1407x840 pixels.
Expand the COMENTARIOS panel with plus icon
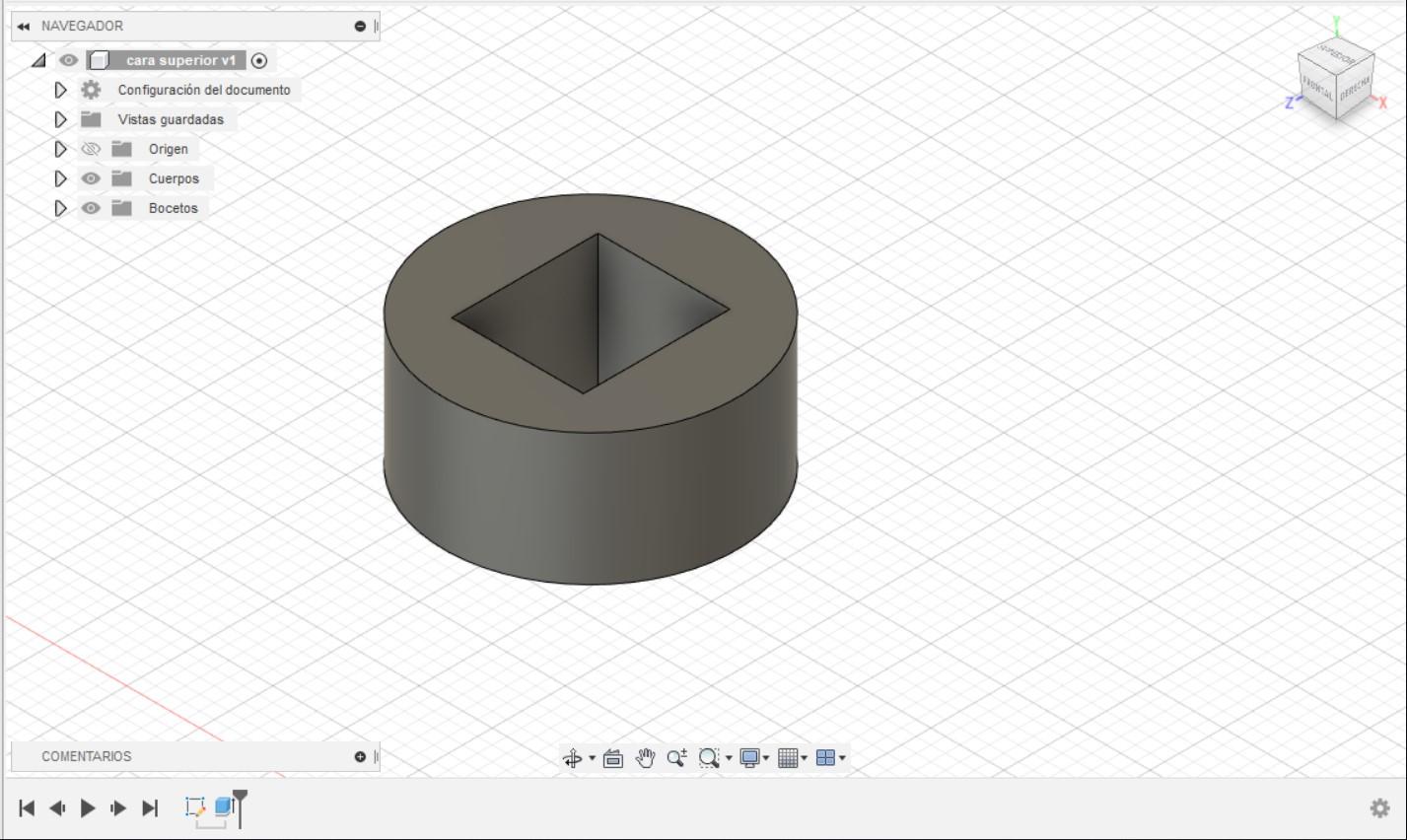point(360,757)
